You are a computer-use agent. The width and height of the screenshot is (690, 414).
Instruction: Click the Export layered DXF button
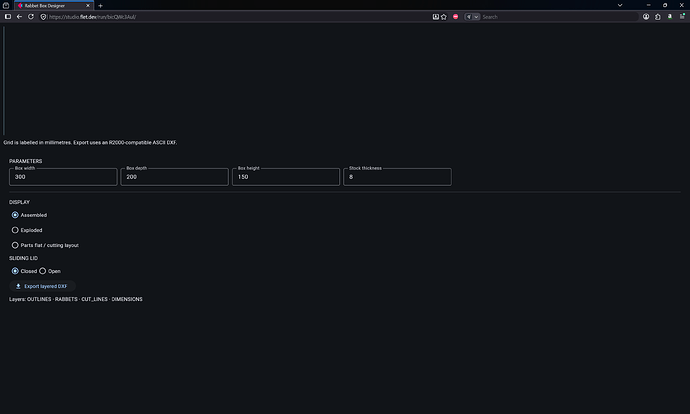42,286
